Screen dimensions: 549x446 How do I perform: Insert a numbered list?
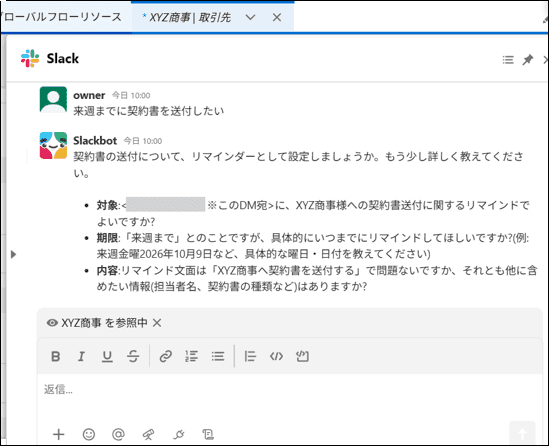pyautogui.click(x=192, y=356)
